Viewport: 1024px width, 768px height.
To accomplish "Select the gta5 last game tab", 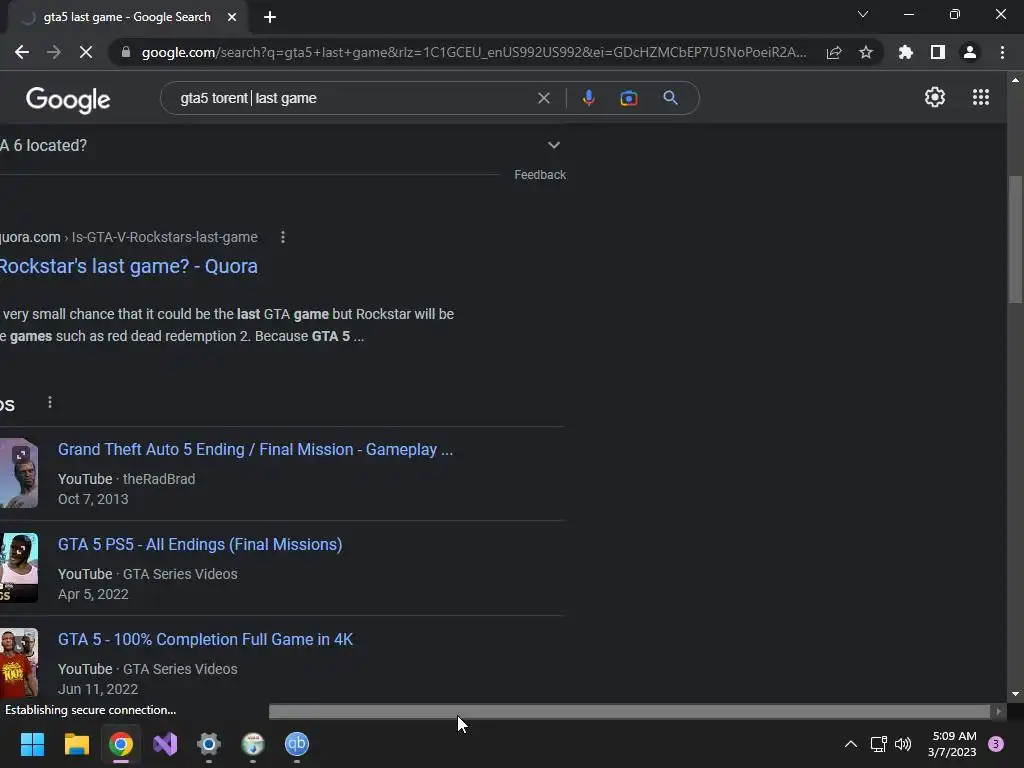I will click(x=127, y=17).
